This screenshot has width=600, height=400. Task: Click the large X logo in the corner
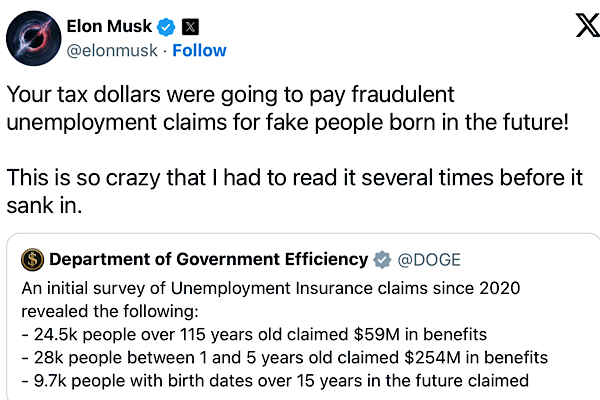(574, 27)
